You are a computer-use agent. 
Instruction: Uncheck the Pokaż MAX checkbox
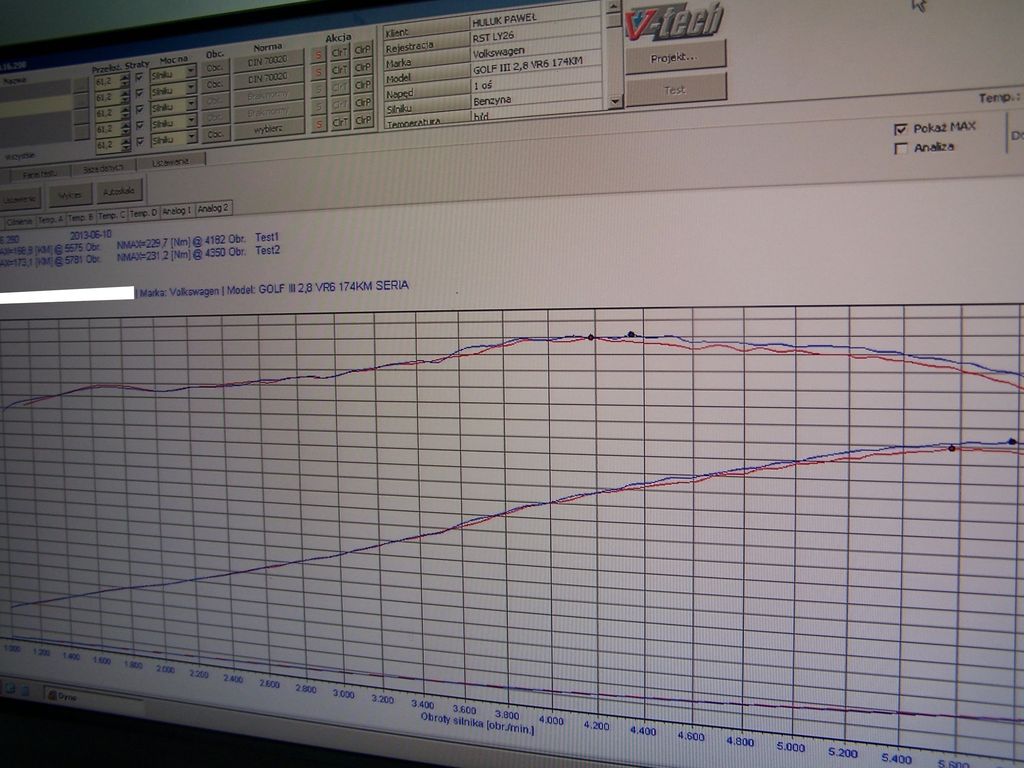[901, 128]
